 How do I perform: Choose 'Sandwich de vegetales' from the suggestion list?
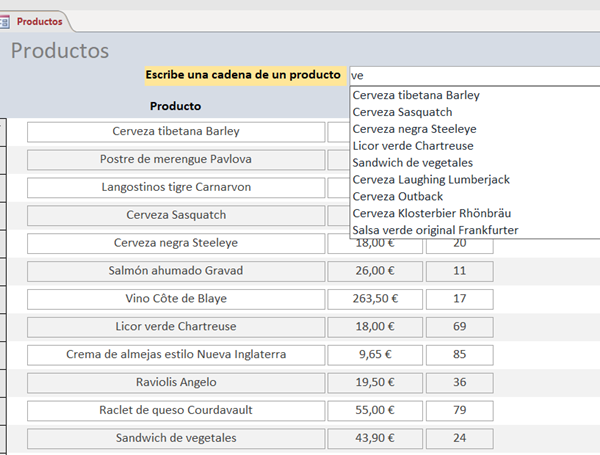click(x=413, y=163)
